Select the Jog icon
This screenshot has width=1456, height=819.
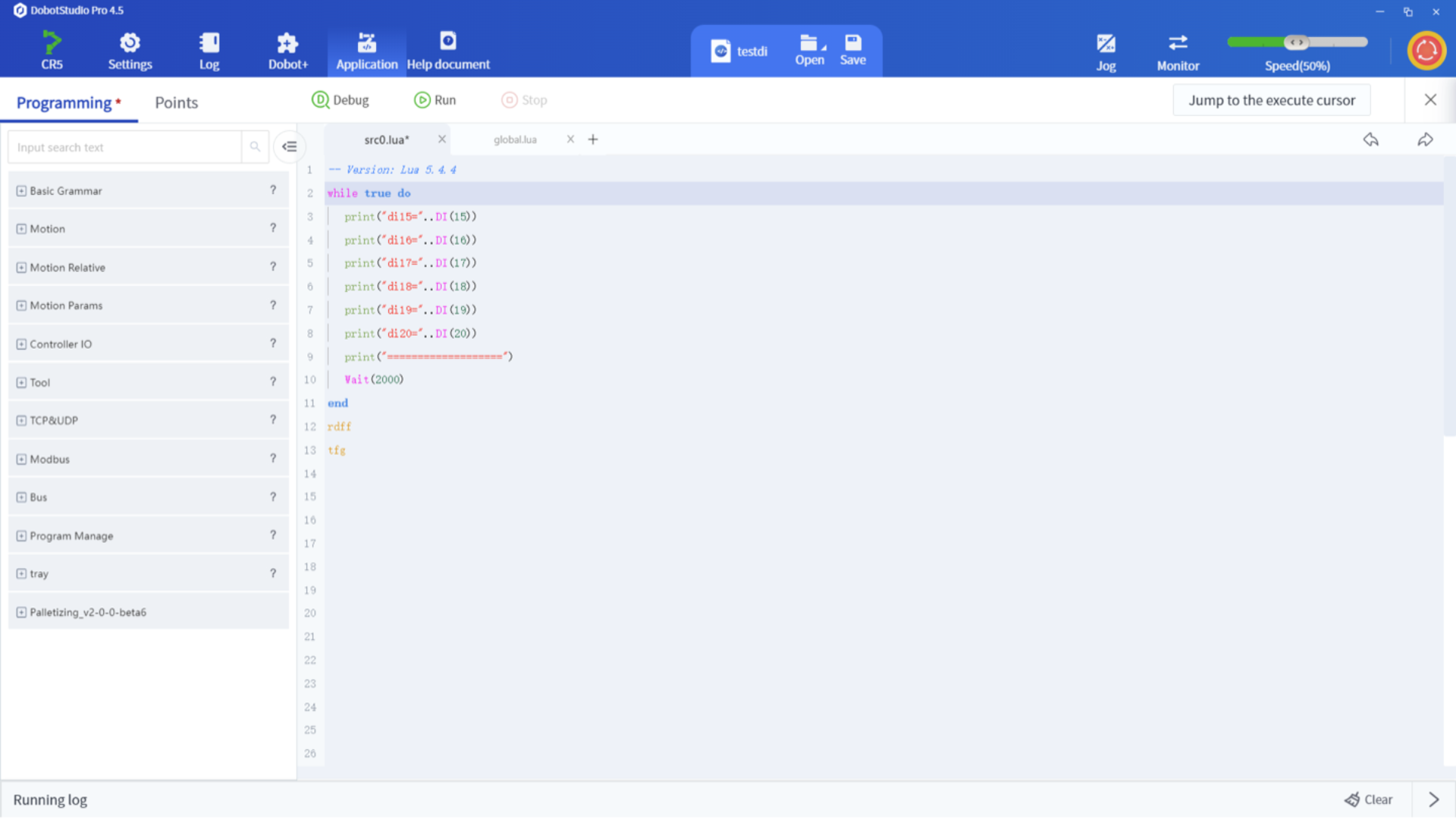[x=1106, y=50]
